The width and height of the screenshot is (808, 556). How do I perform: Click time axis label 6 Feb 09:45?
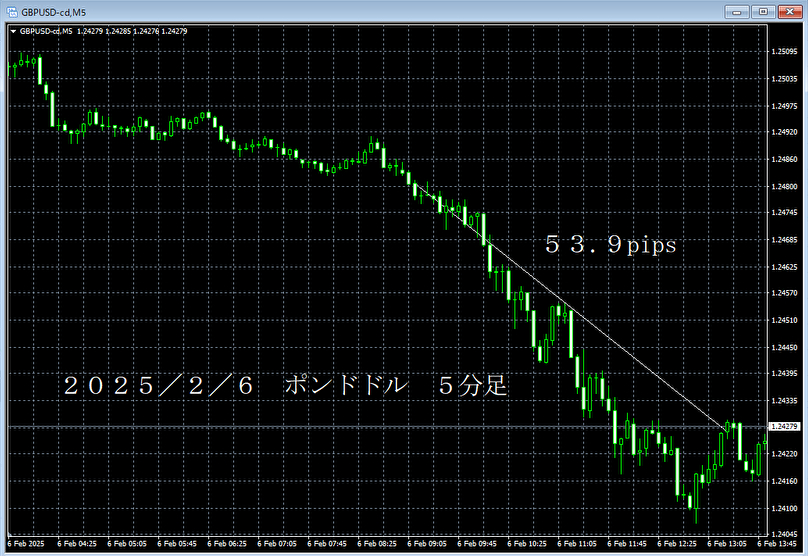coord(477,544)
